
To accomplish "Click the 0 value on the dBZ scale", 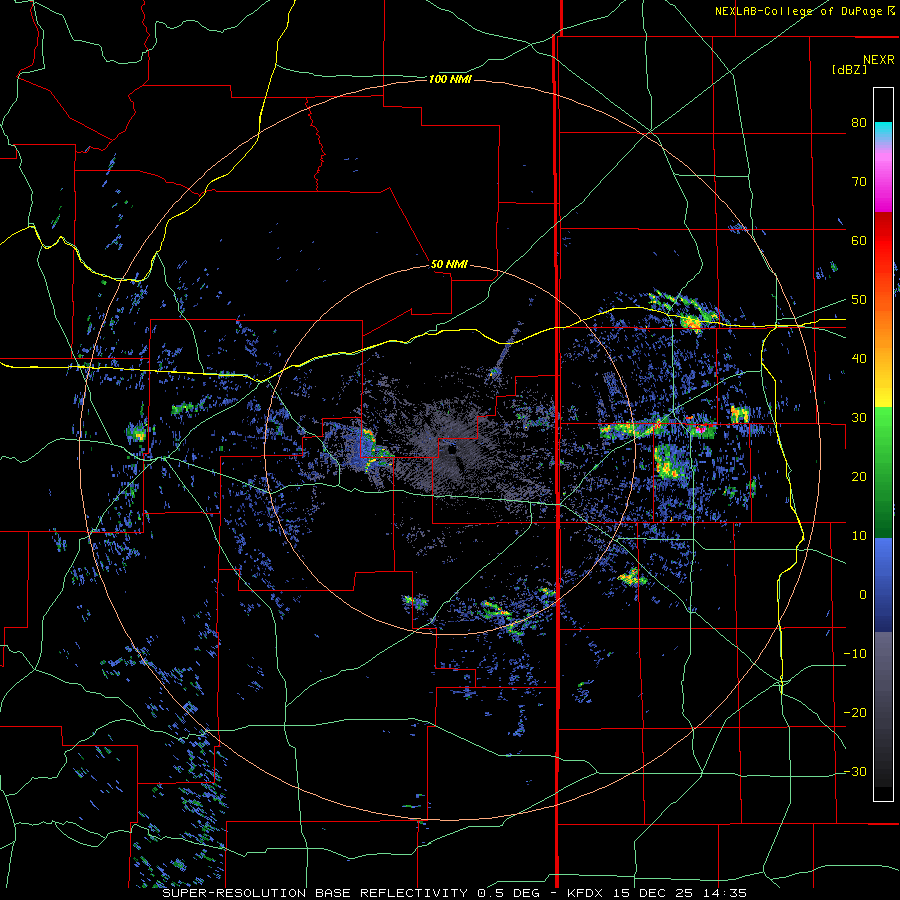I will click(863, 595).
